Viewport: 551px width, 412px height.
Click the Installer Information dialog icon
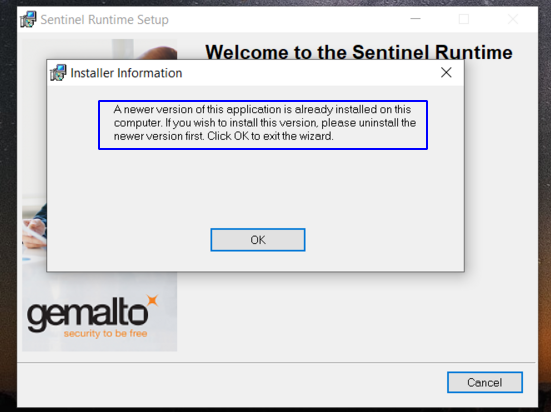tap(58, 72)
